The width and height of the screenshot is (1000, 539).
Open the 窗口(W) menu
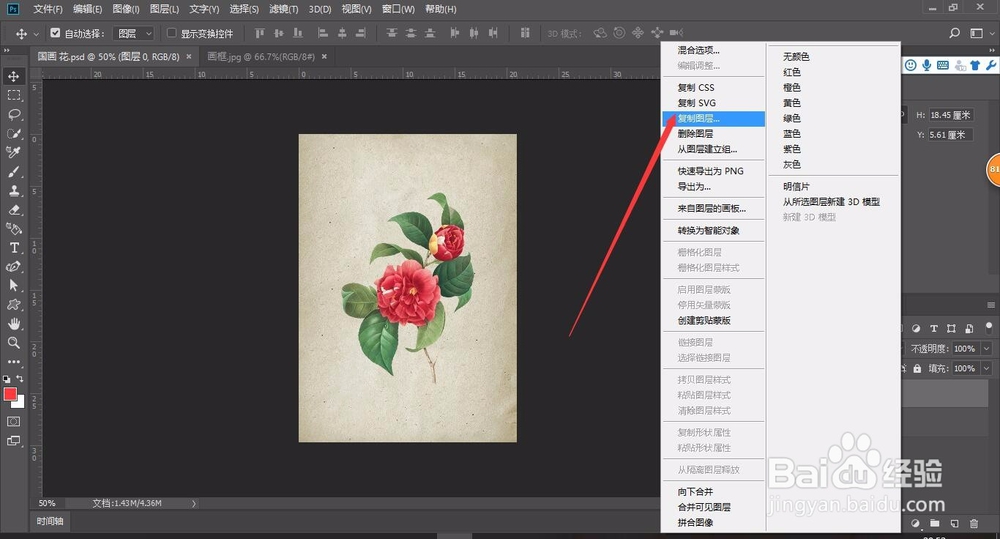click(398, 9)
